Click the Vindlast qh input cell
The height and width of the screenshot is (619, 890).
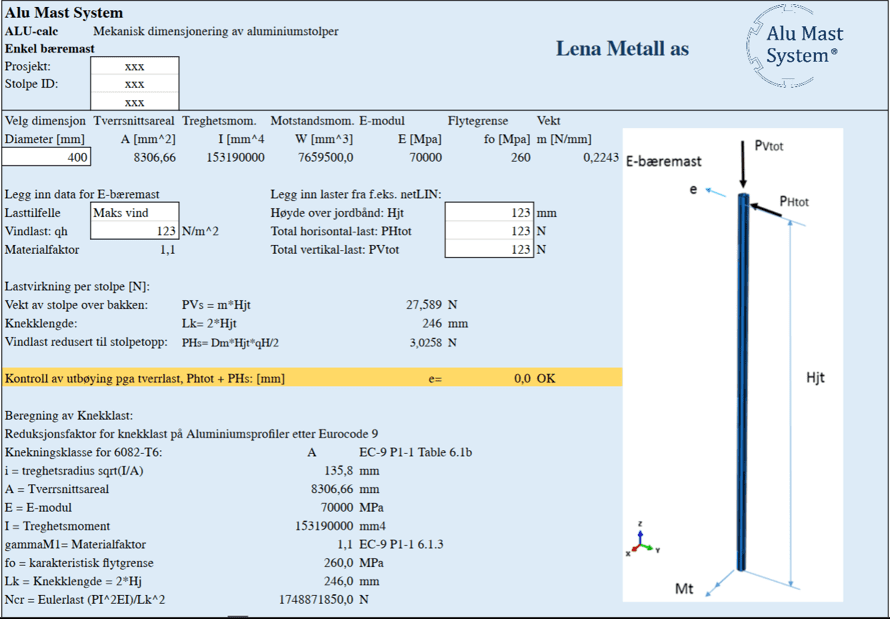pyautogui.click(x=135, y=231)
